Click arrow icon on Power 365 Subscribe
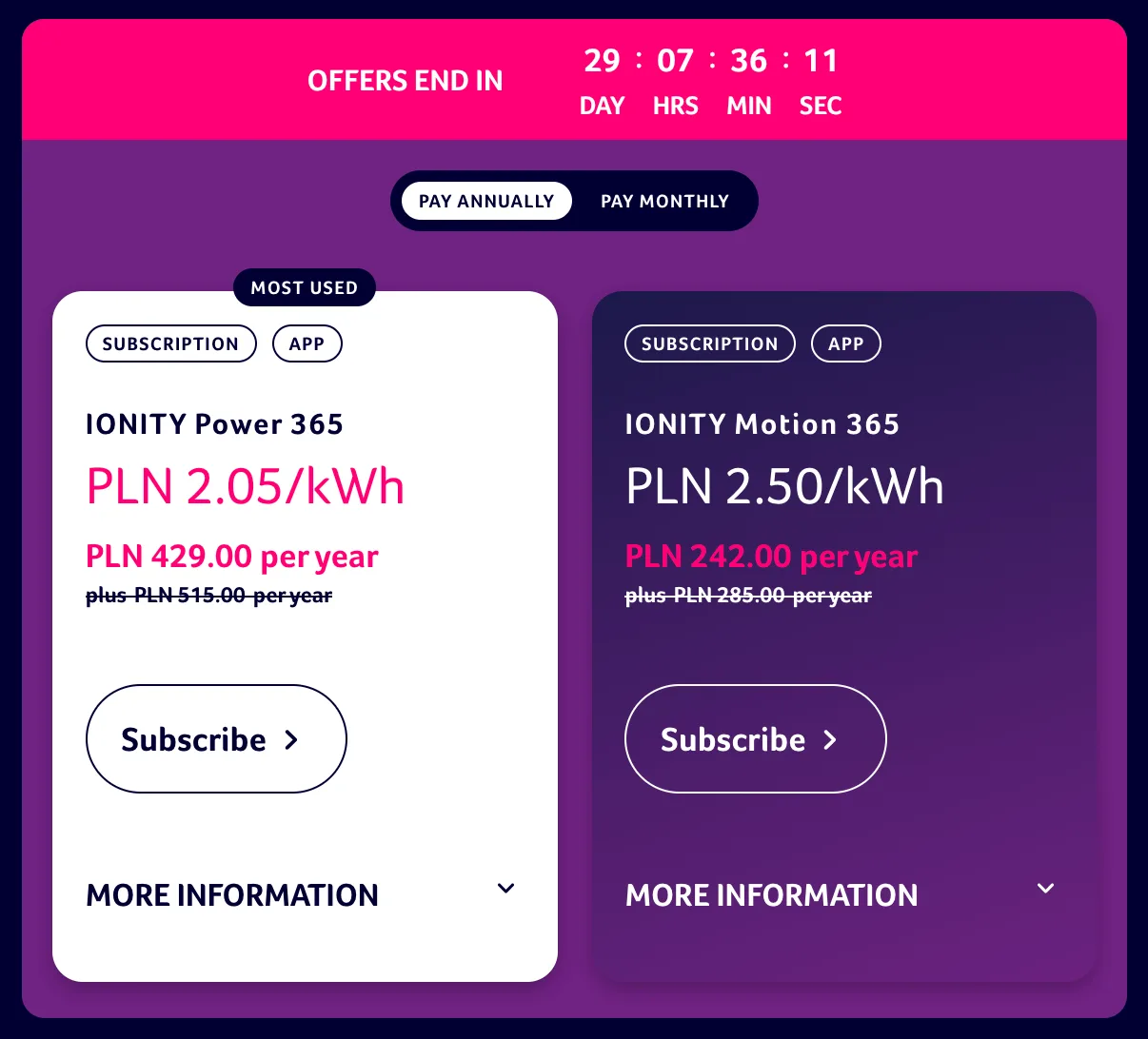1148x1039 pixels. (x=292, y=739)
